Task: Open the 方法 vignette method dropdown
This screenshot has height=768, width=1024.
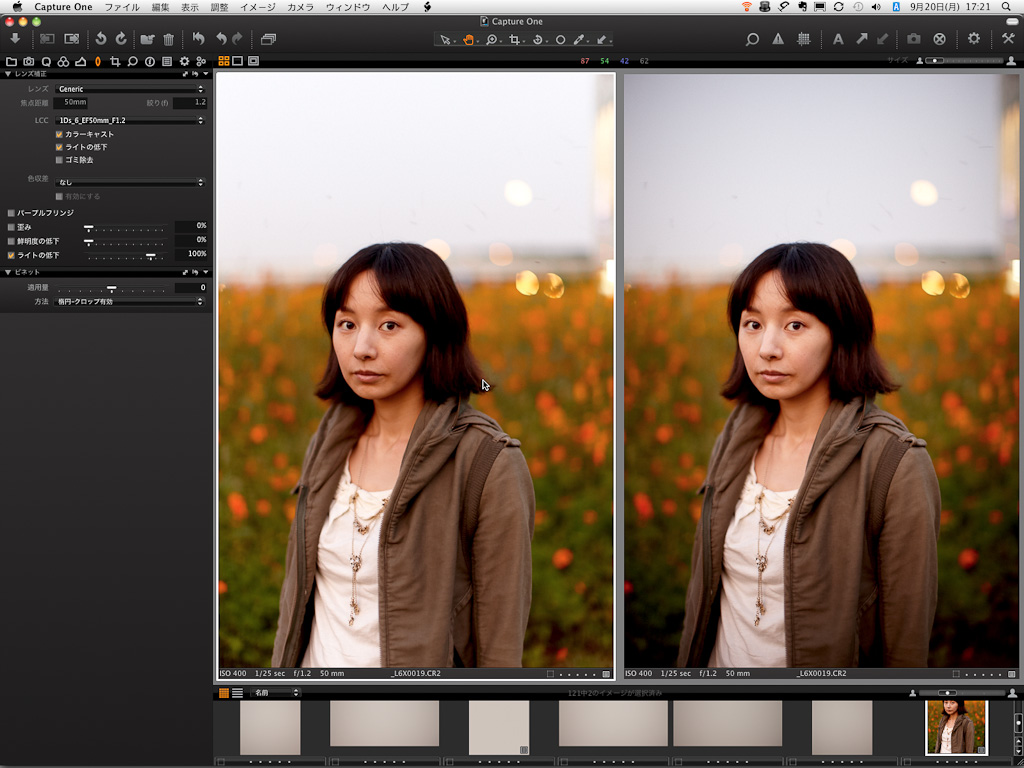Action: pos(129,301)
